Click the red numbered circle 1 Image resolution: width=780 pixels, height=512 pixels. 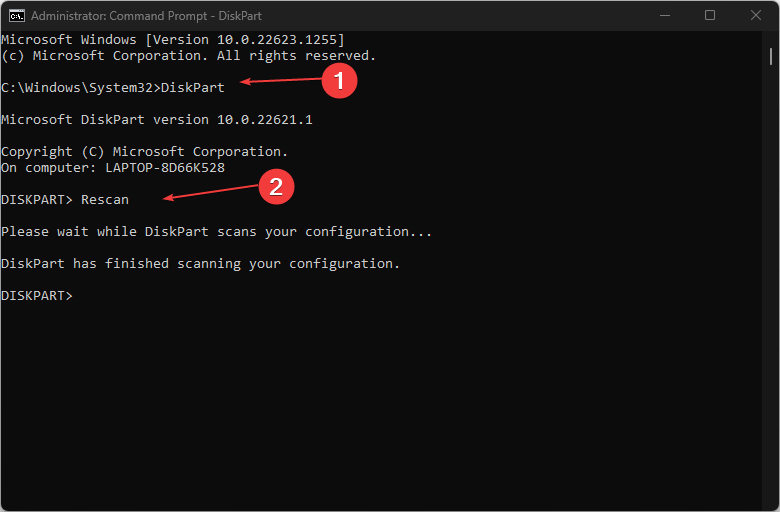pyautogui.click(x=339, y=82)
